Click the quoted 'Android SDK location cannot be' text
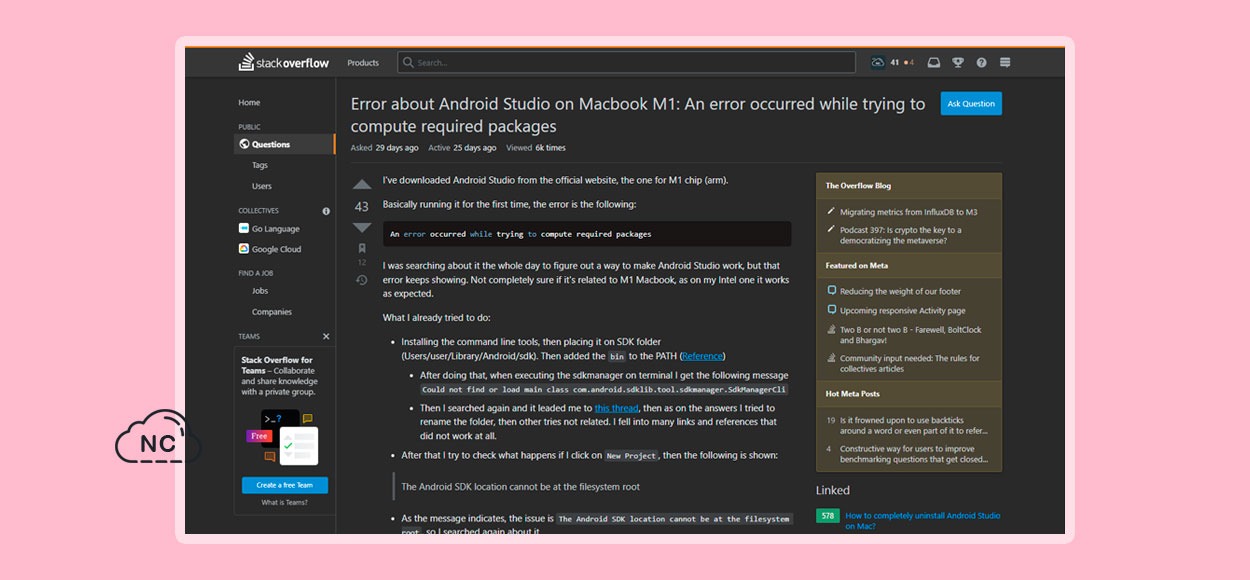This screenshot has height=580, width=1250. (x=520, y=487)
